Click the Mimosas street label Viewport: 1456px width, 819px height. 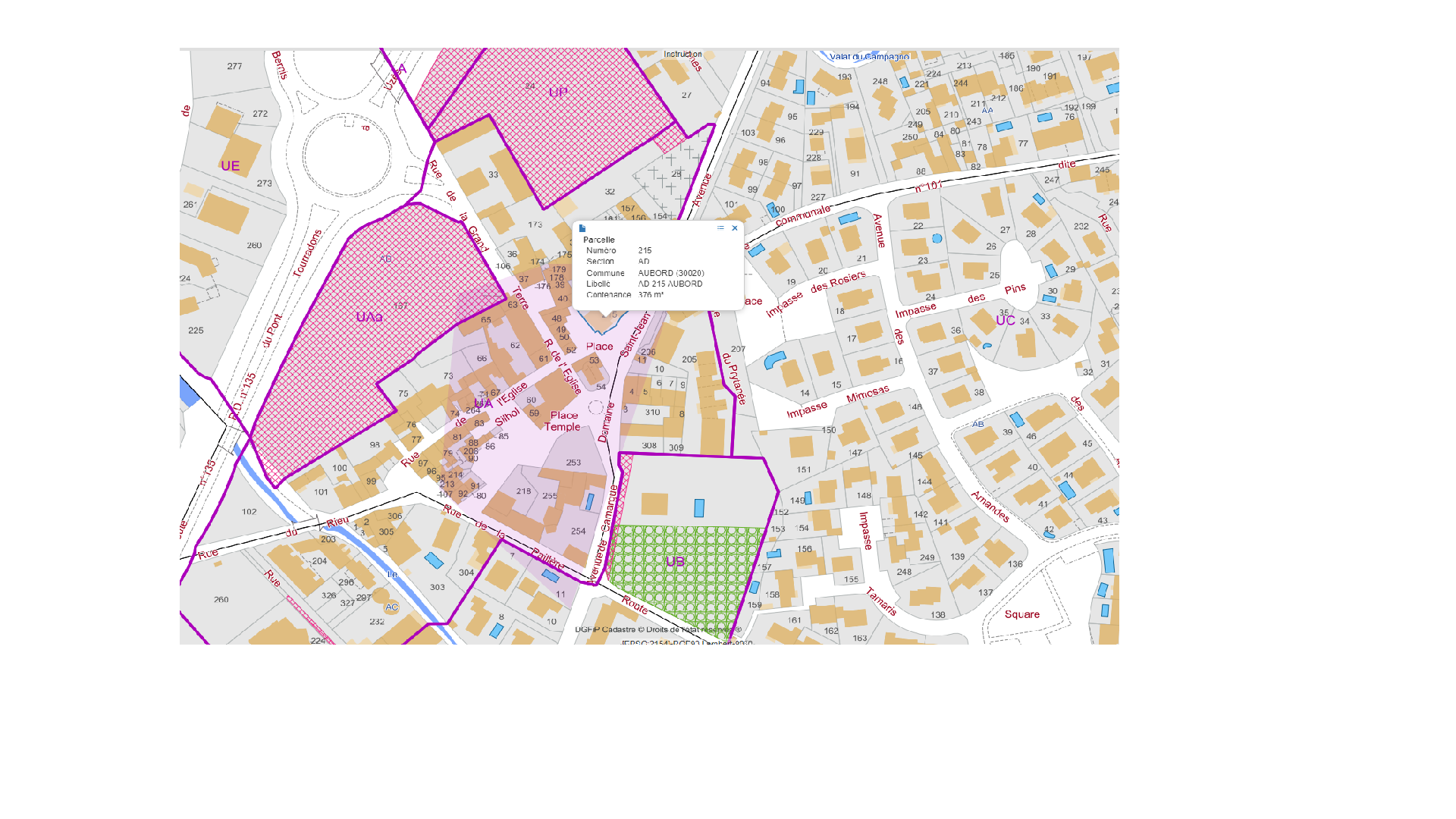868,394
